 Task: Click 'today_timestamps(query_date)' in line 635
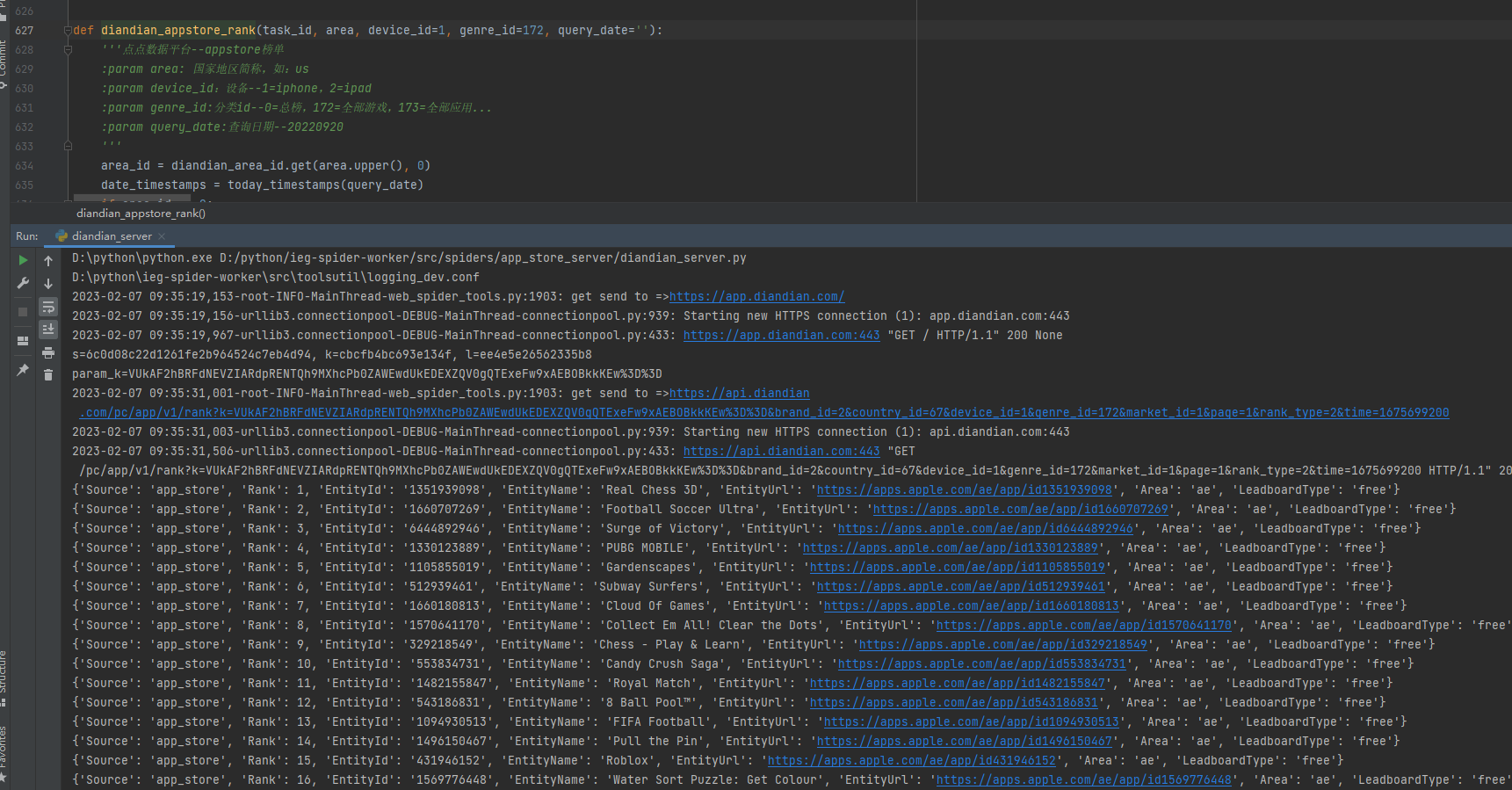click(325, 185)
